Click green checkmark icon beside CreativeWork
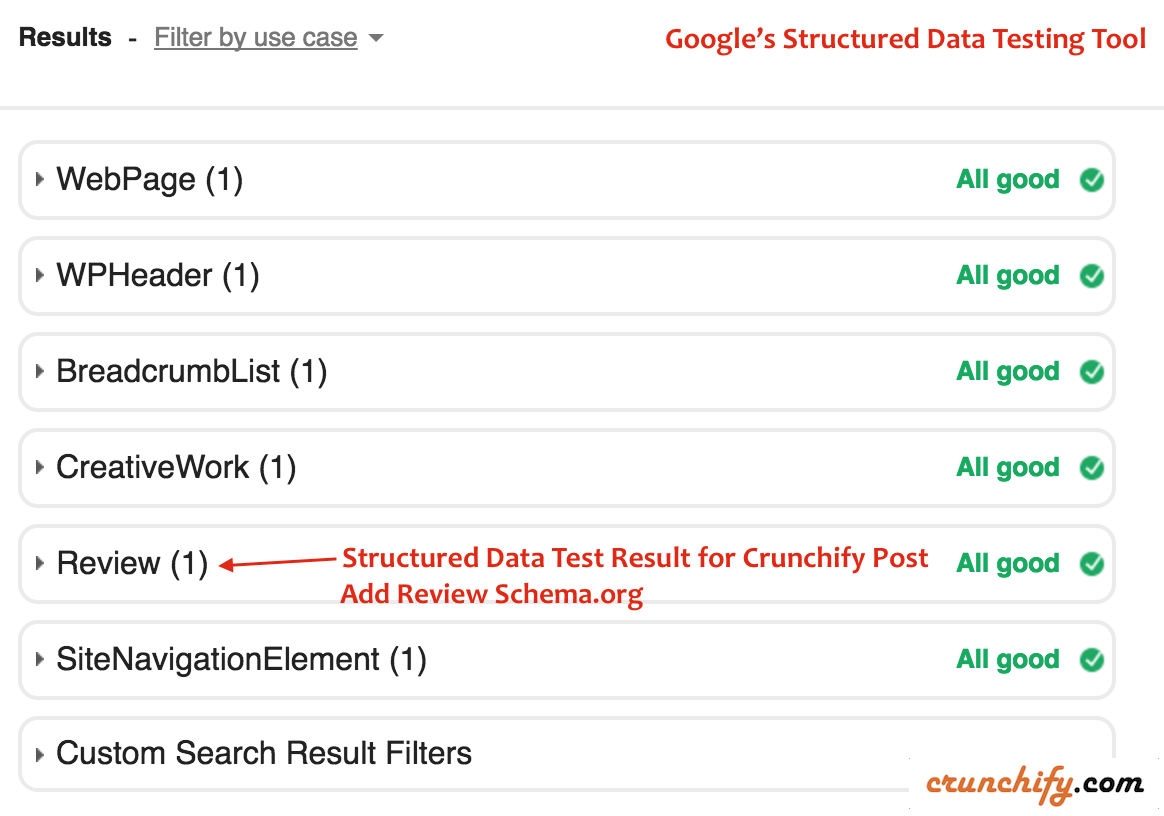 click(1092, 468)
